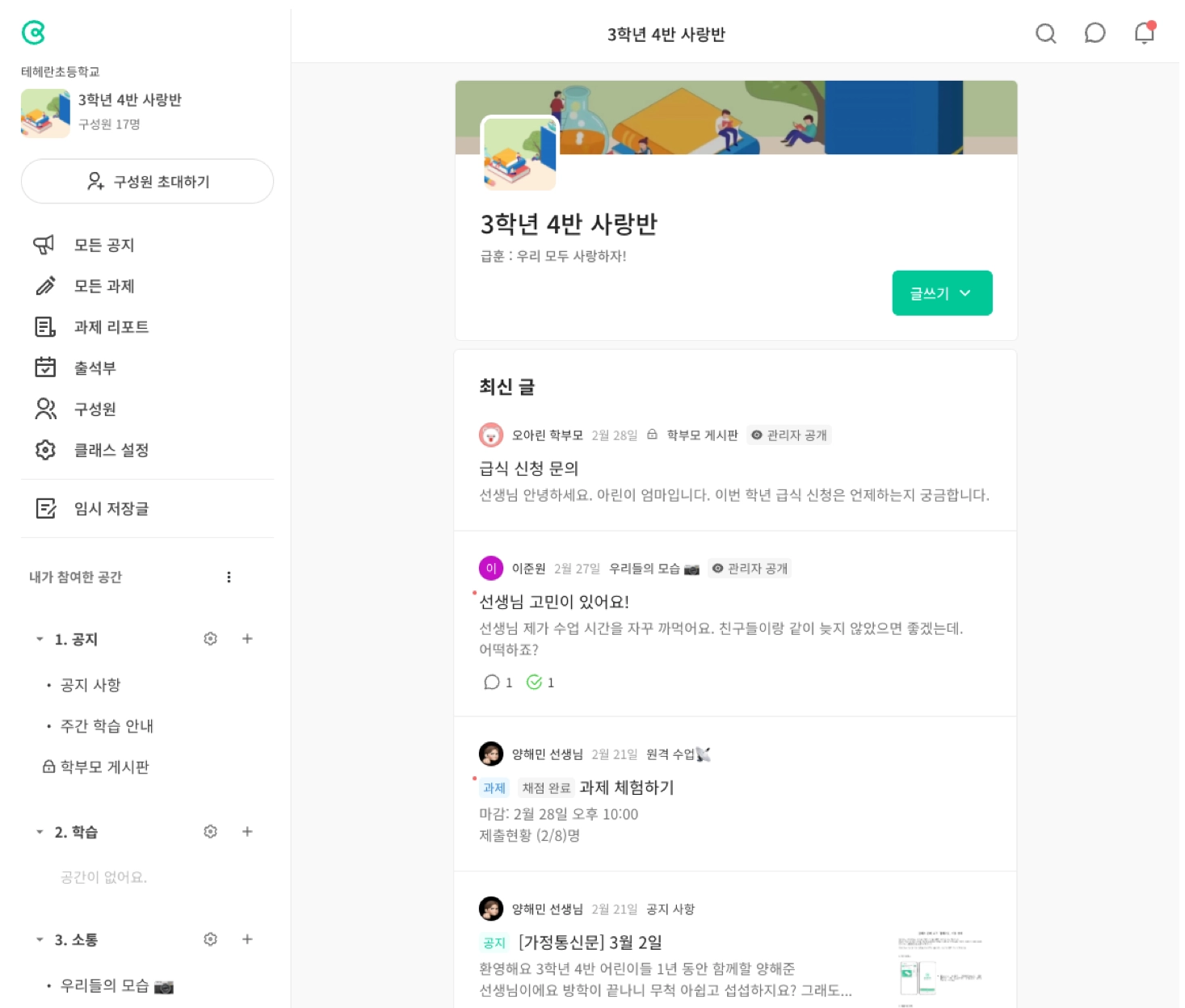1185x1008 pixels.
Task: Click the 구성원 초대하기 button
Action: point(147,181)
